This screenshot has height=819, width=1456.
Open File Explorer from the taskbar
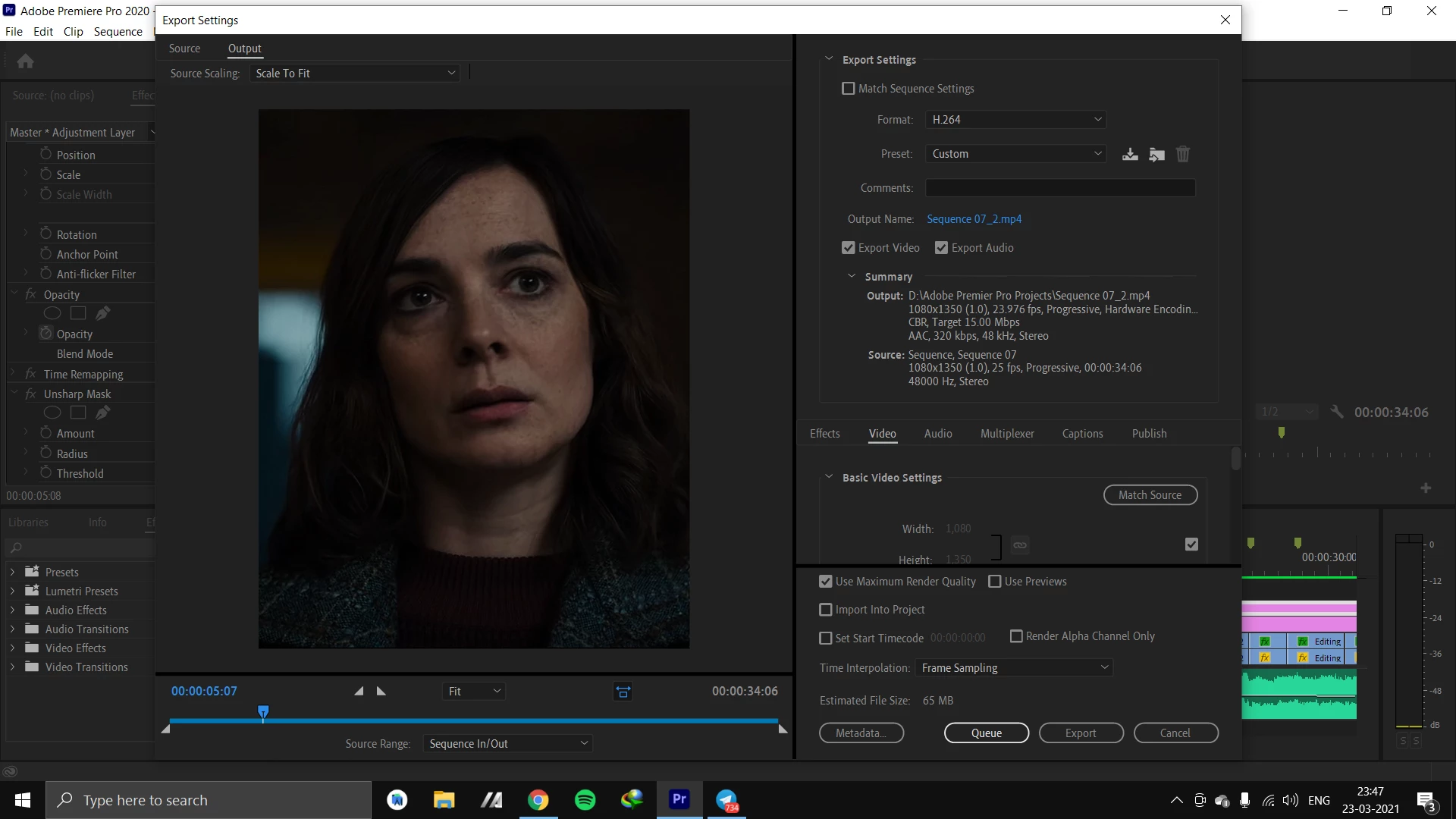tap(444, 800)
